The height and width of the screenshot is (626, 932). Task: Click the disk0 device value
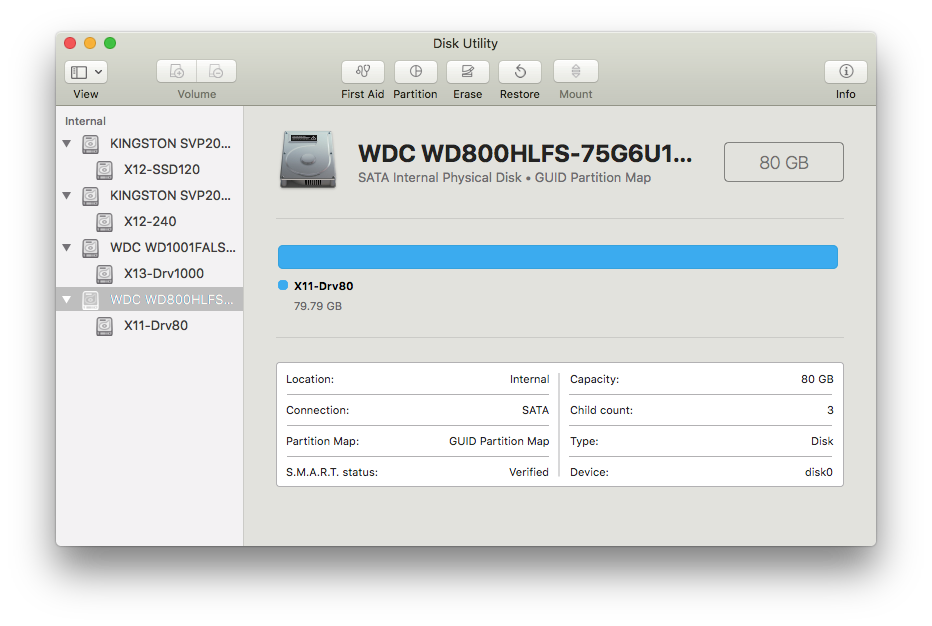(818, 472)
